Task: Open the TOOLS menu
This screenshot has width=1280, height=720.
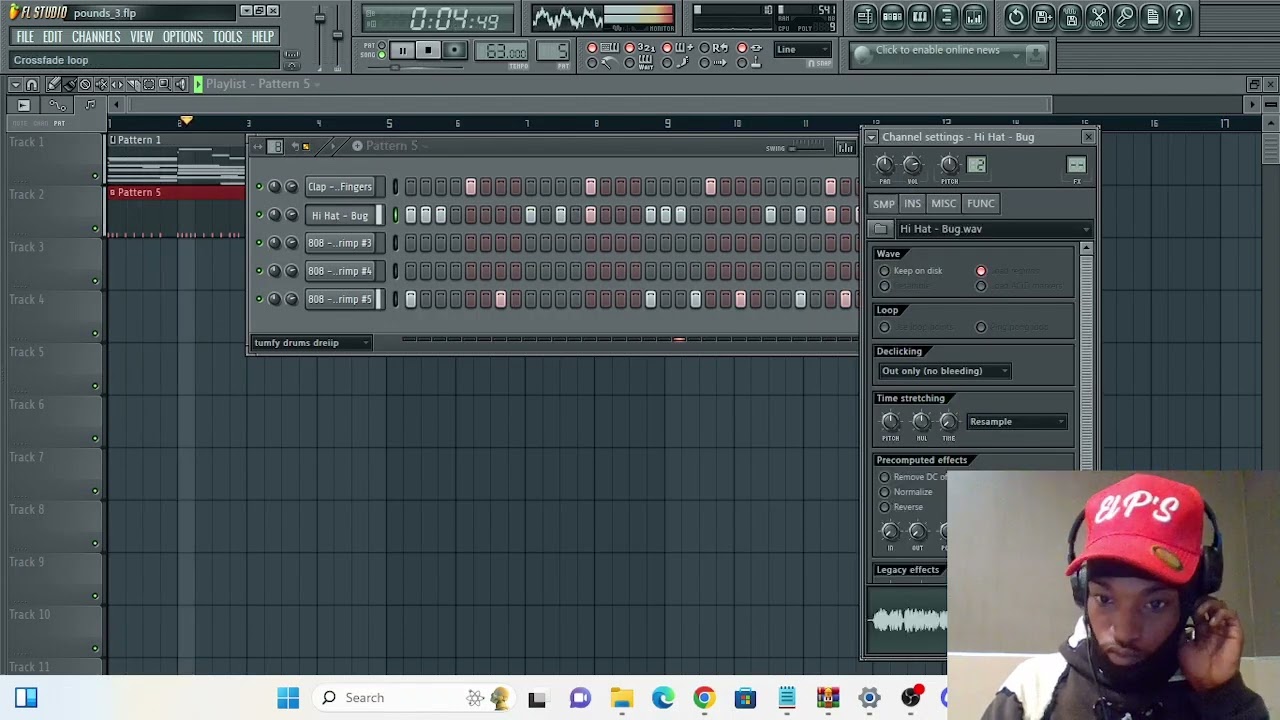Action: pos(227,37)
